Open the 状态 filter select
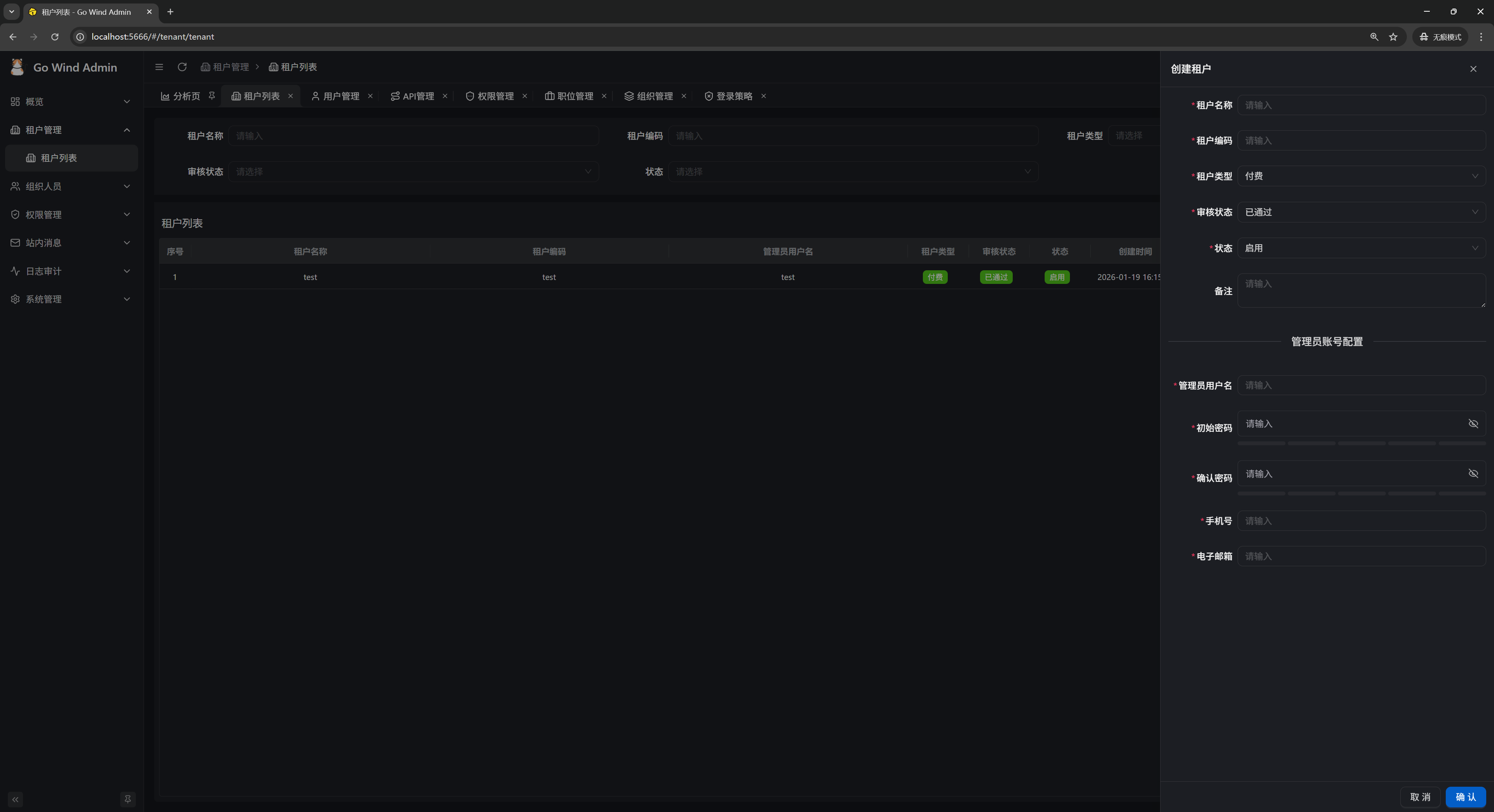Screen dimensions: 1494x812 click(853, 171)
